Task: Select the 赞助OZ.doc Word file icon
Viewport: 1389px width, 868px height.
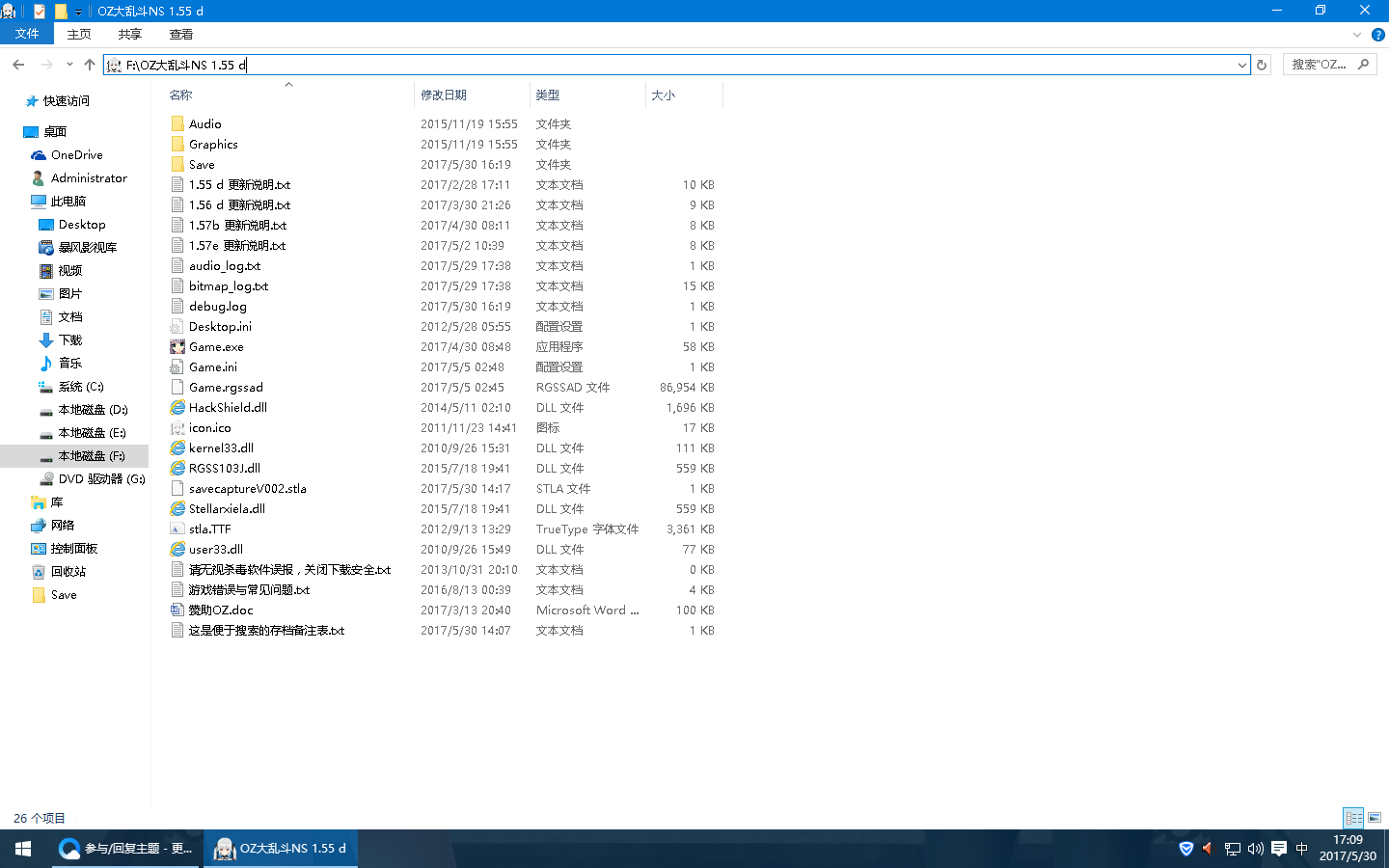Action: (177, 610)
